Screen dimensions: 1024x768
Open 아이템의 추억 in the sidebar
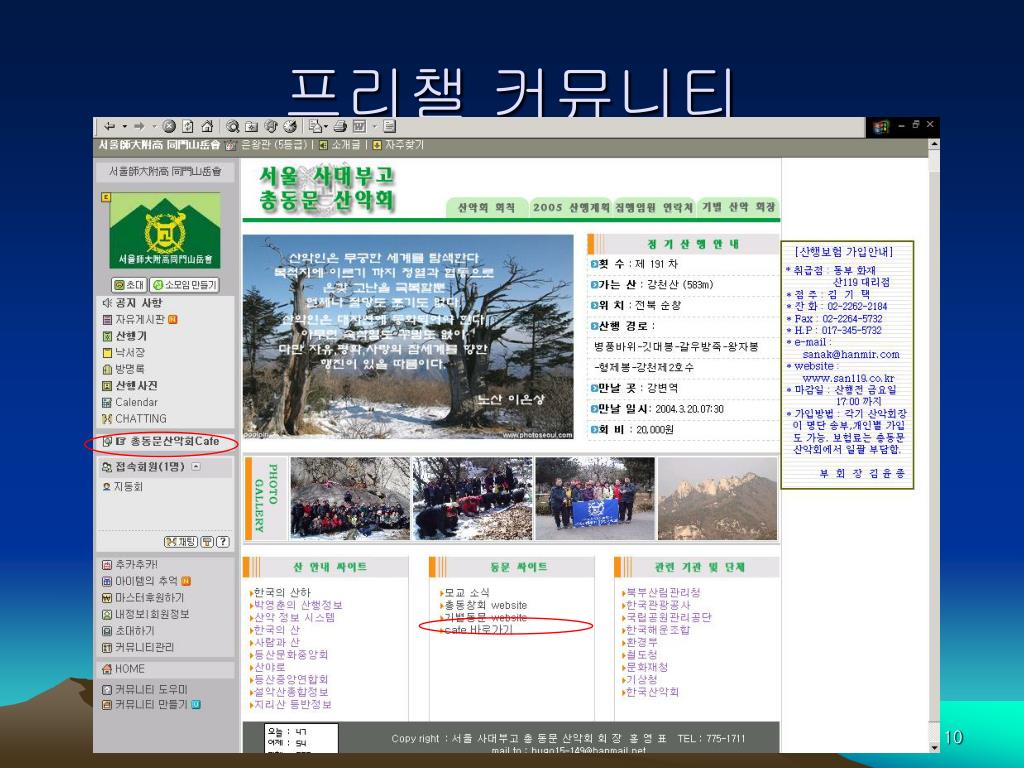pyautogui.click(x=146, y=581)
